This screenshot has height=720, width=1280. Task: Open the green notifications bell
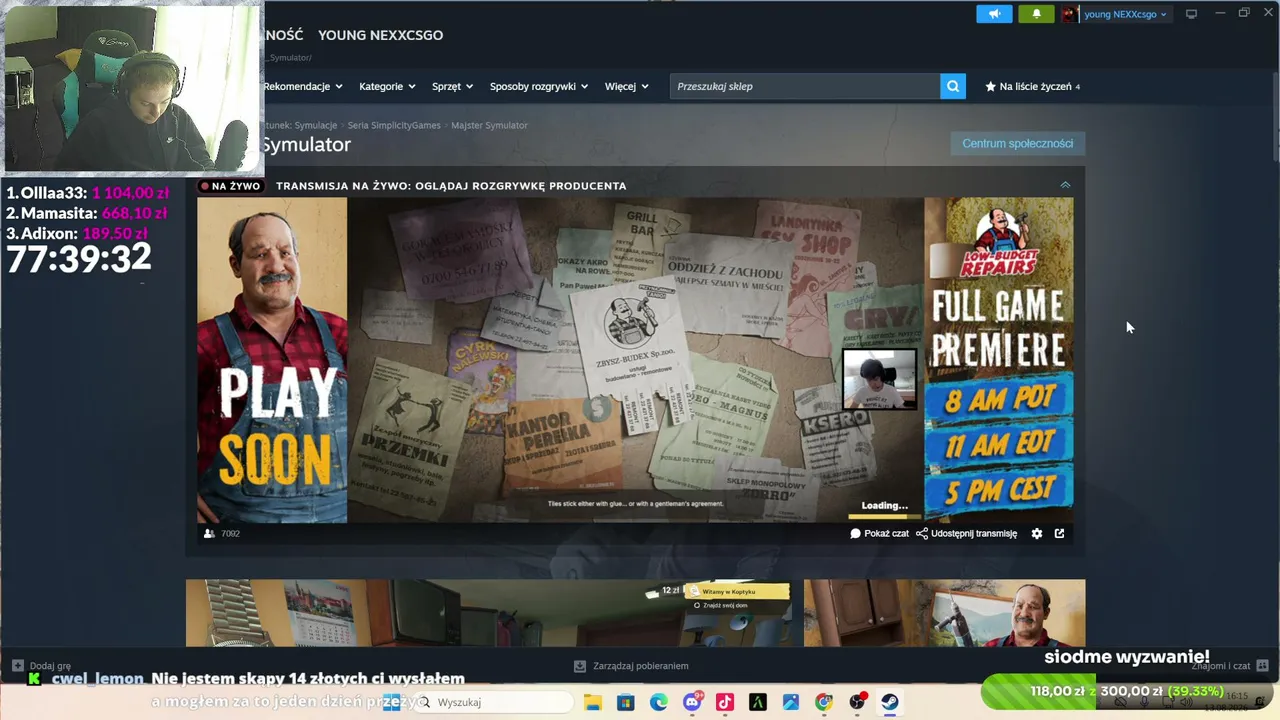1036,14
